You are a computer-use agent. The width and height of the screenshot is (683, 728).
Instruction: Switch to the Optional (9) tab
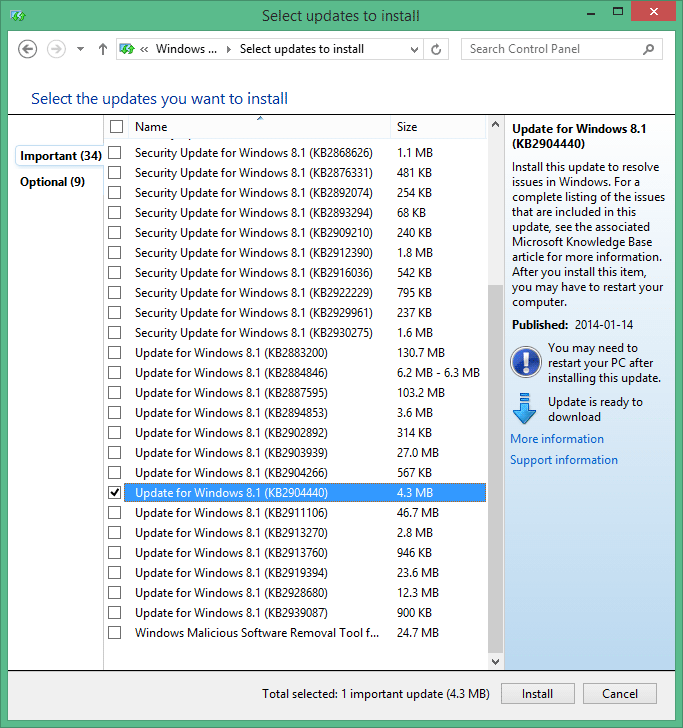(x=52, y=182)
